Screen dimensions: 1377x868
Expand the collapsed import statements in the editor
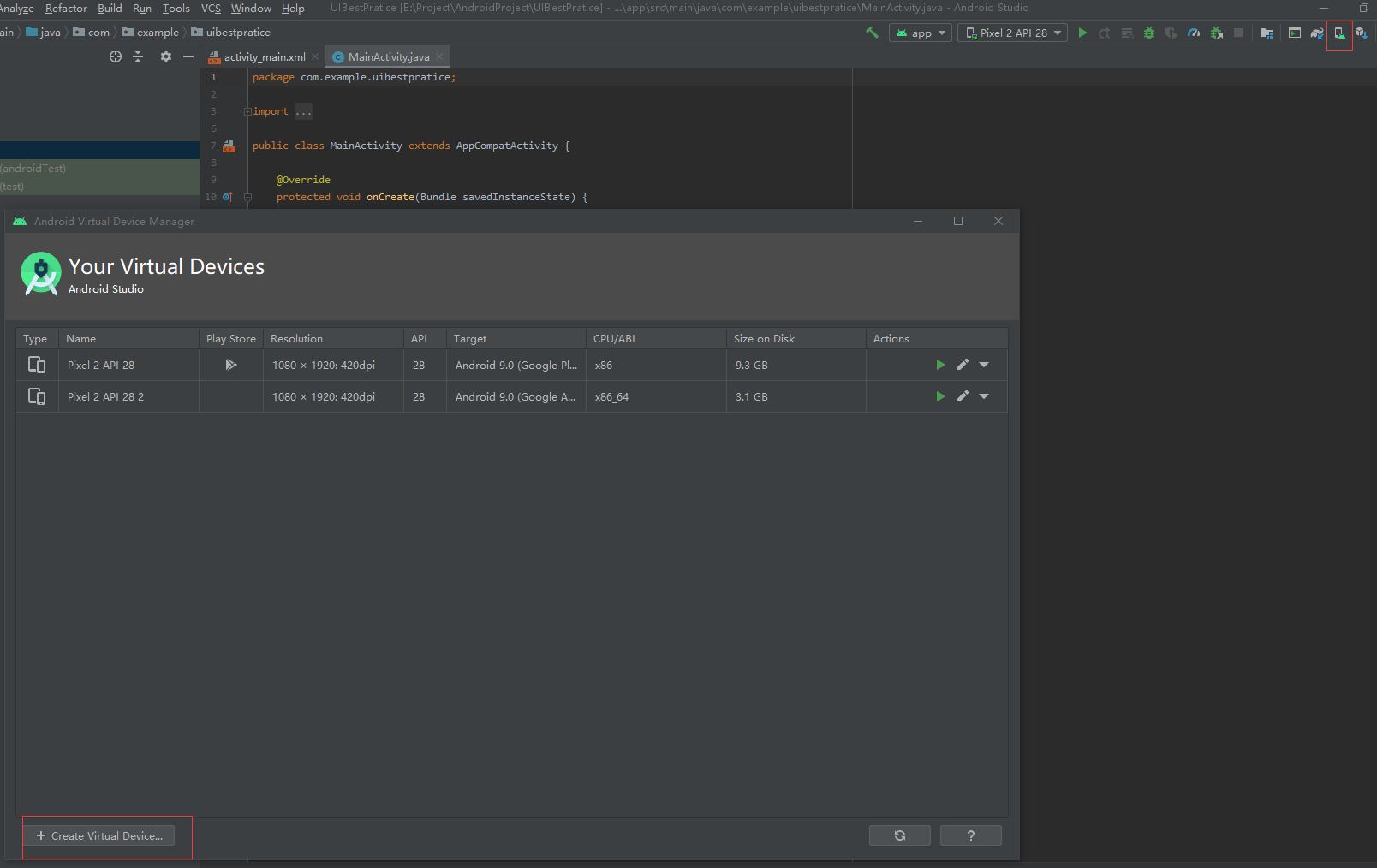coord(247,111)
